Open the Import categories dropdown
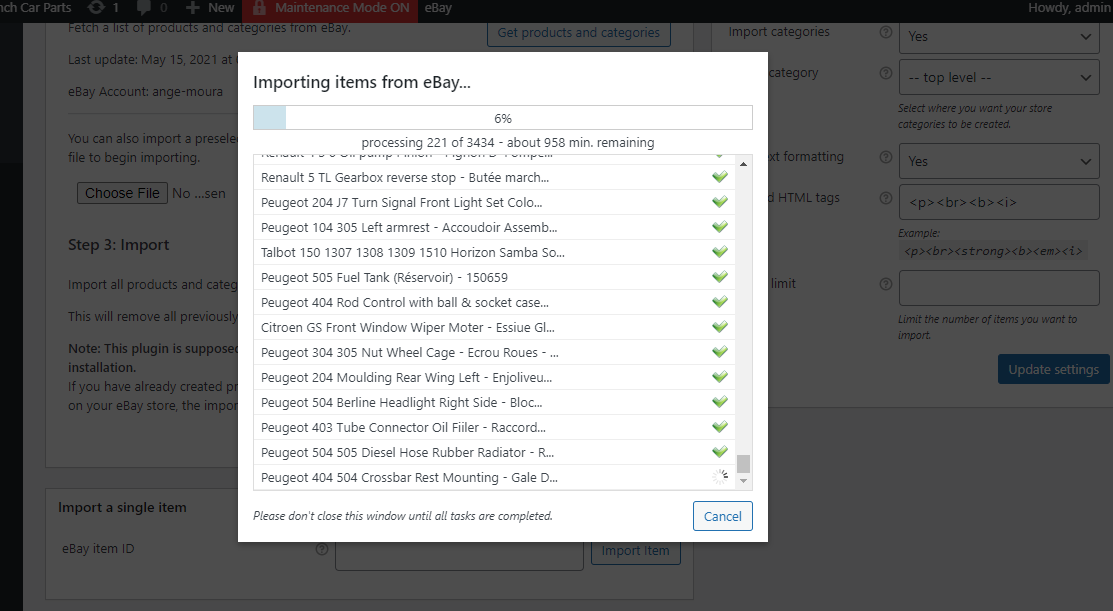Viewport: 1113px width, 611px height. 1000,36
